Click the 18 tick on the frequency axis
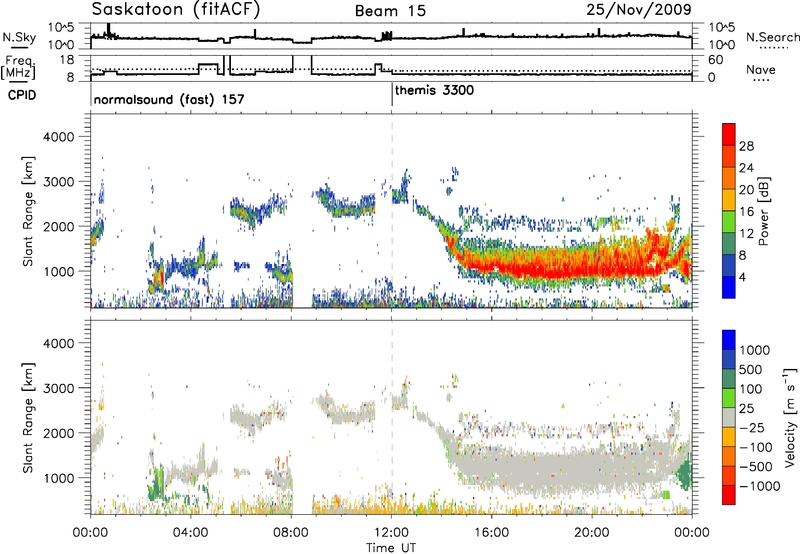Viewport: 800px width, 554px height. tap(66, 60)
